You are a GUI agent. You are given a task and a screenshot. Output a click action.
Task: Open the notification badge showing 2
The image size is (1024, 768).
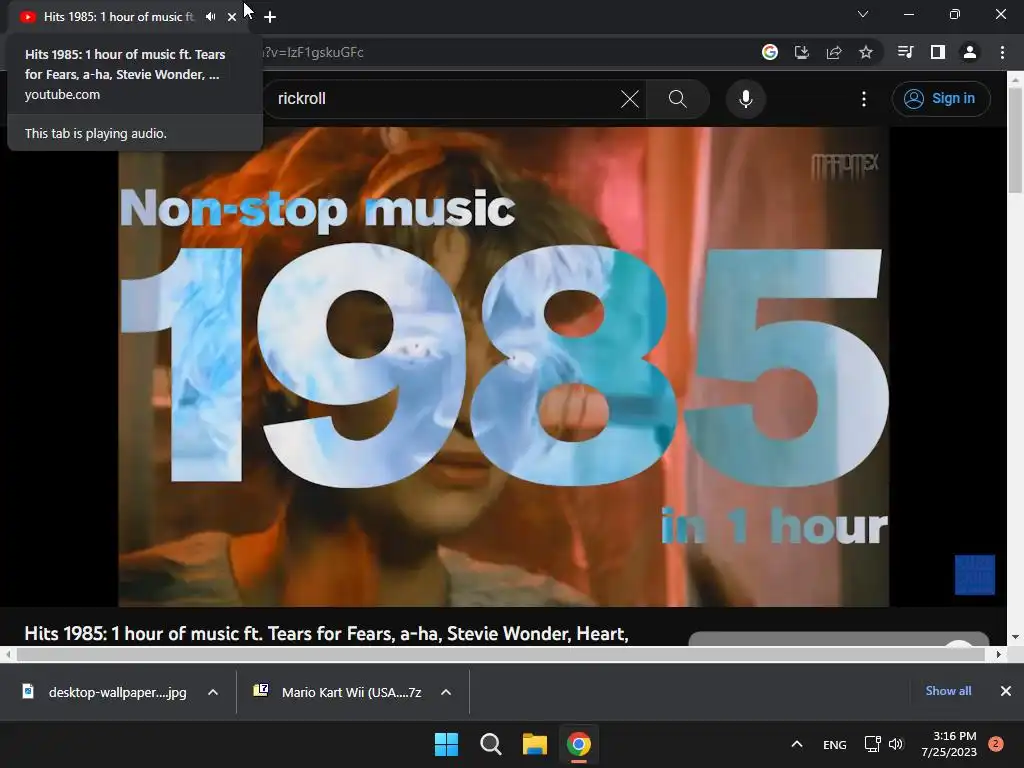coord(996,744)
